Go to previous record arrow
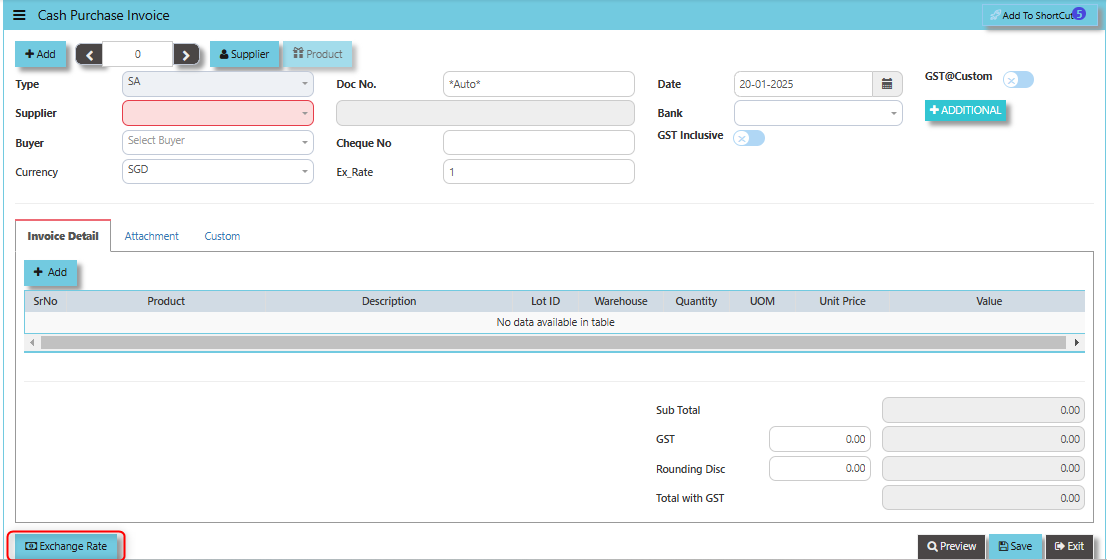1107x560 pixels. 89,54
